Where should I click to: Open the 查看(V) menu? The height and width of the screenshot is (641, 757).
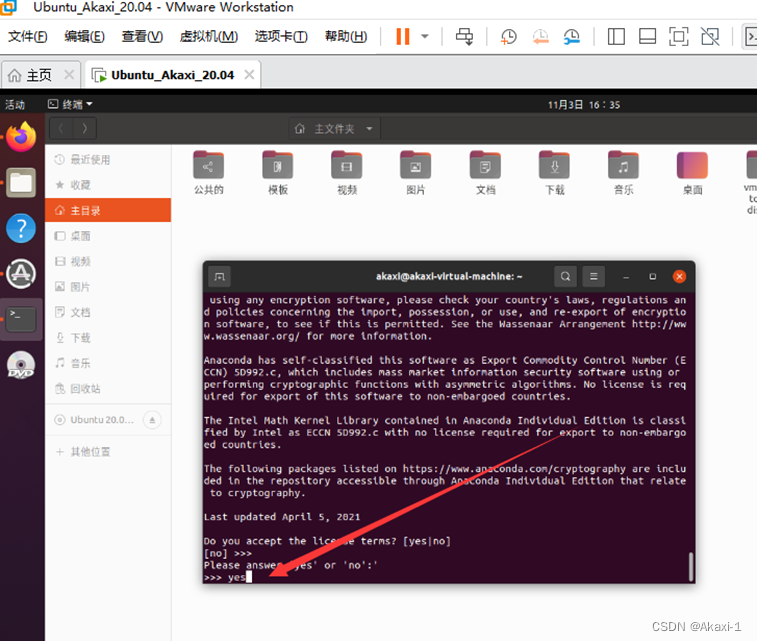[142, 36]
